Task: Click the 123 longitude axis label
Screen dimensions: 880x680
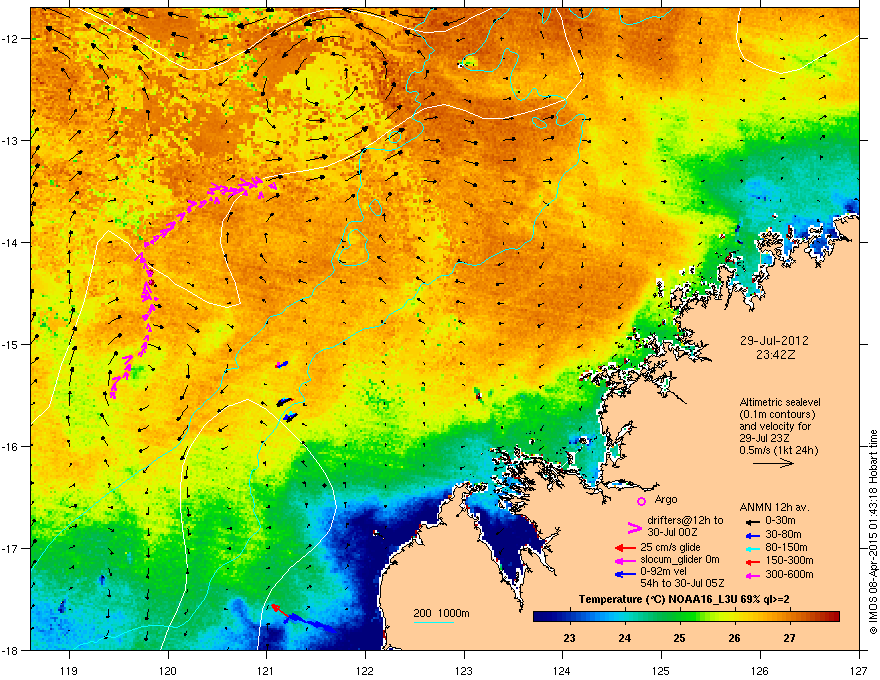Action: [464, 670]
